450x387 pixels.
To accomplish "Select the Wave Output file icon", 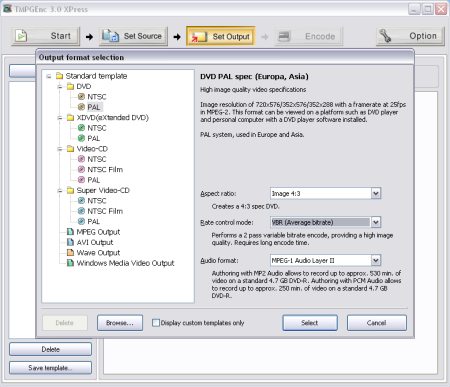I will (70, 252).
